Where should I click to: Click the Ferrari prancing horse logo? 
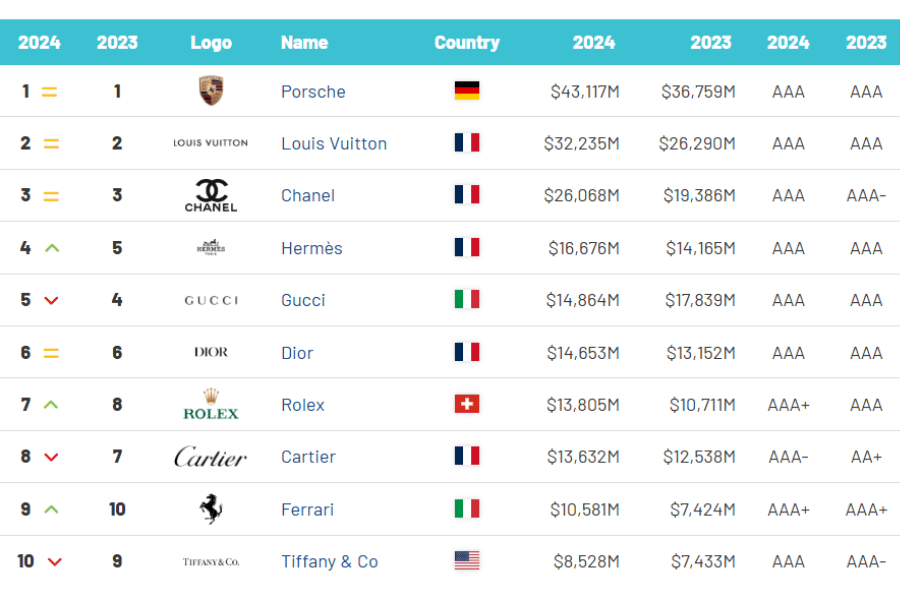(x=211, y=509)
